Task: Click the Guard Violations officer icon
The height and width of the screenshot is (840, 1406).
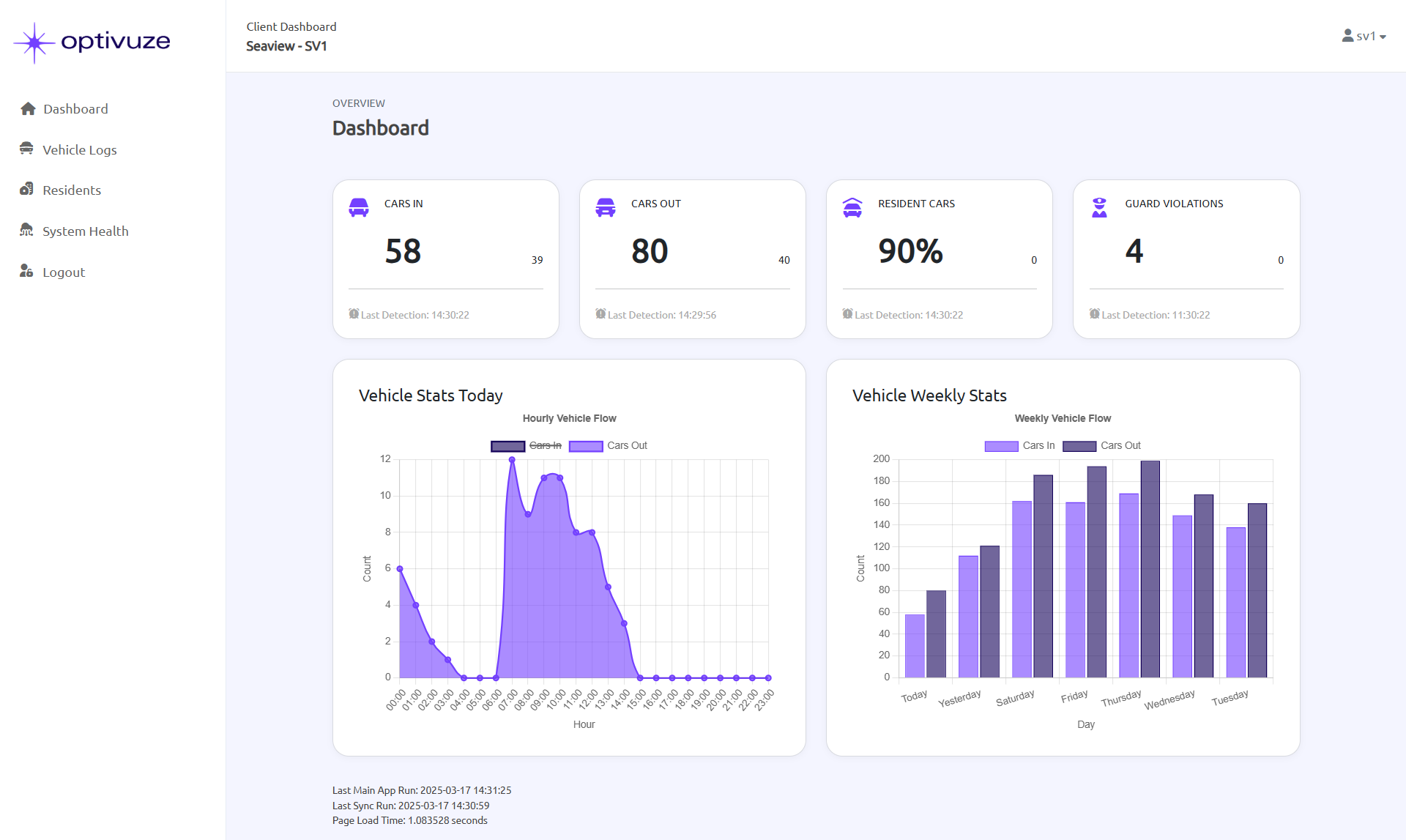Action: (x=1099, y=207)
